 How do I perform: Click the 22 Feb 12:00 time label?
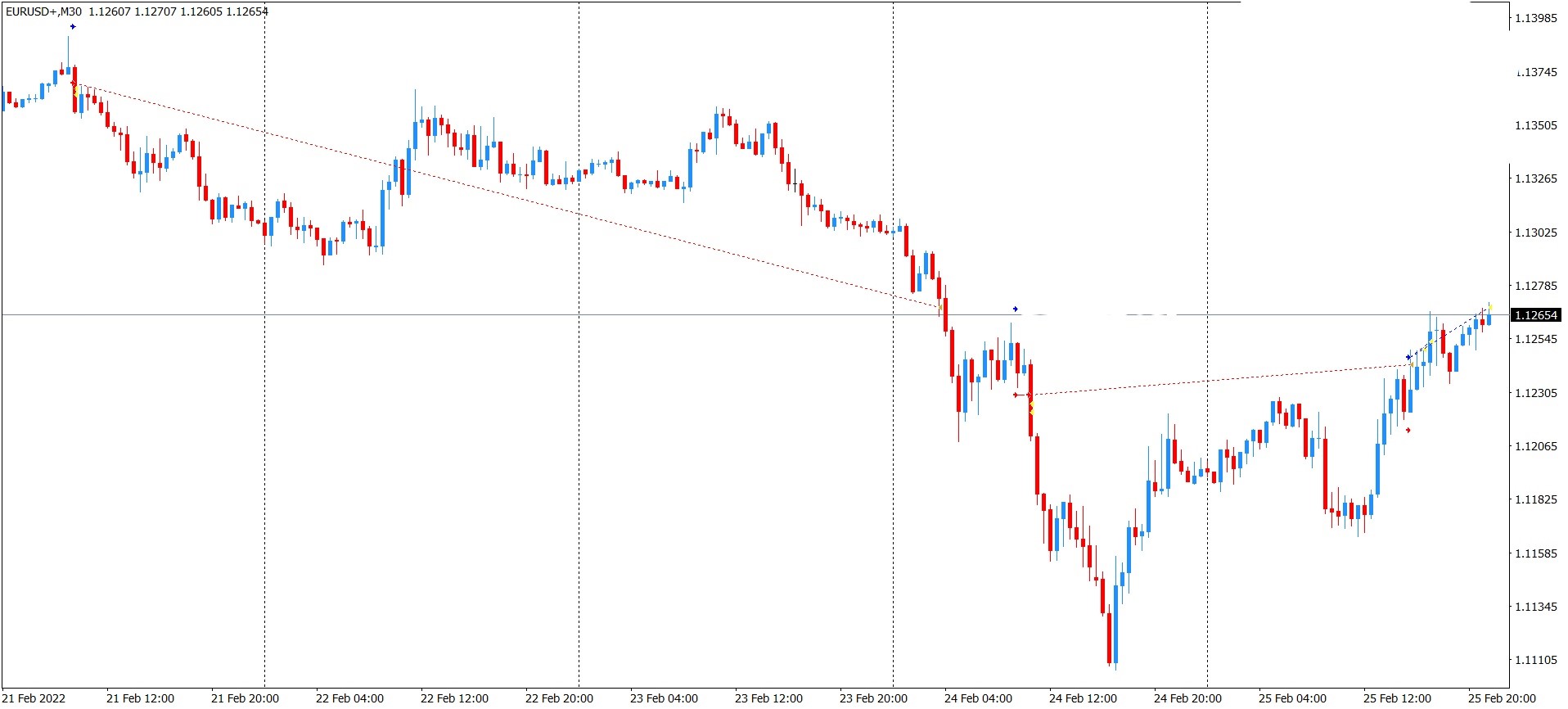[454, 698]
